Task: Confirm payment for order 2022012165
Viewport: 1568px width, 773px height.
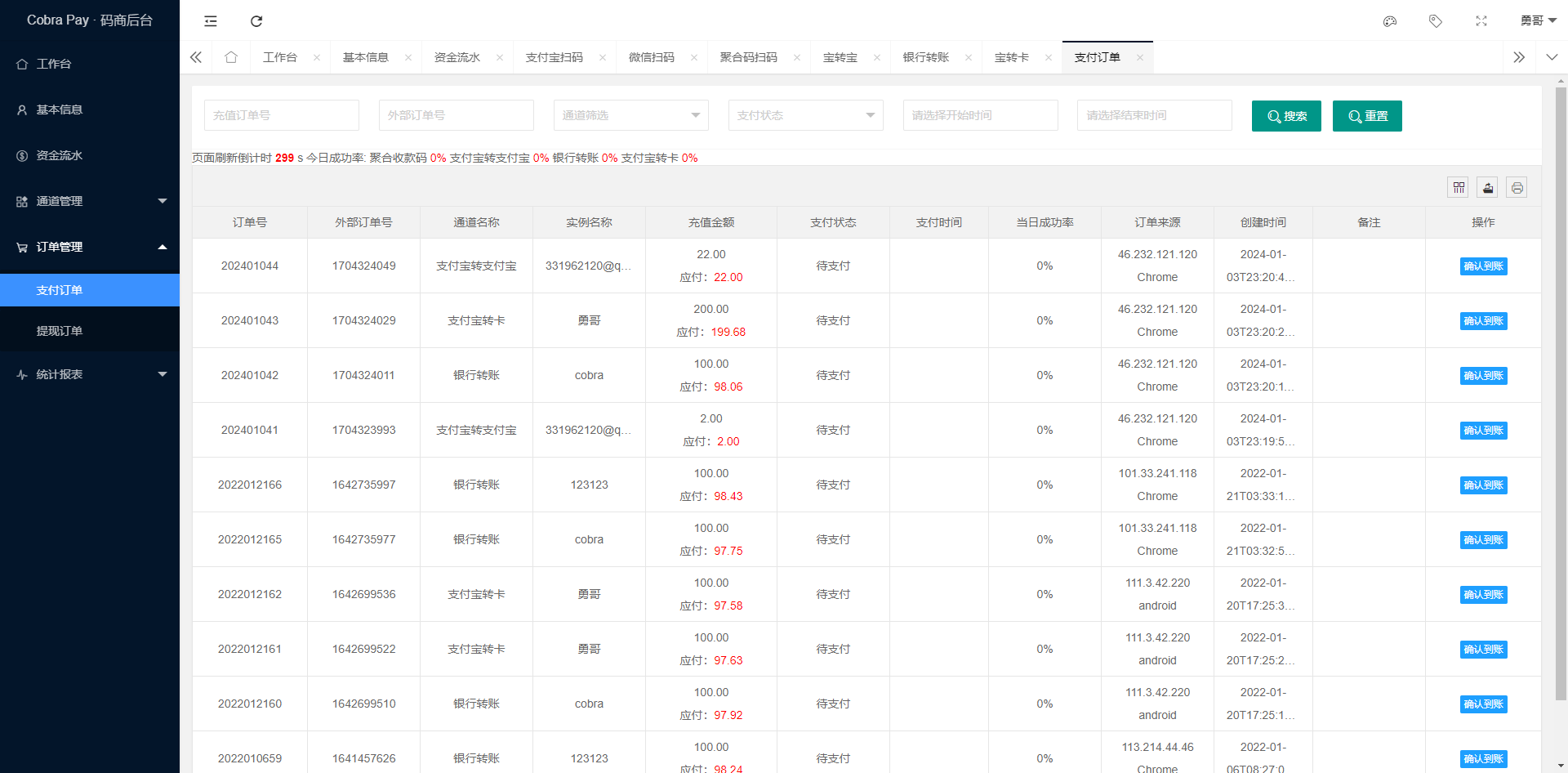Action: [x=1483, y=540]
